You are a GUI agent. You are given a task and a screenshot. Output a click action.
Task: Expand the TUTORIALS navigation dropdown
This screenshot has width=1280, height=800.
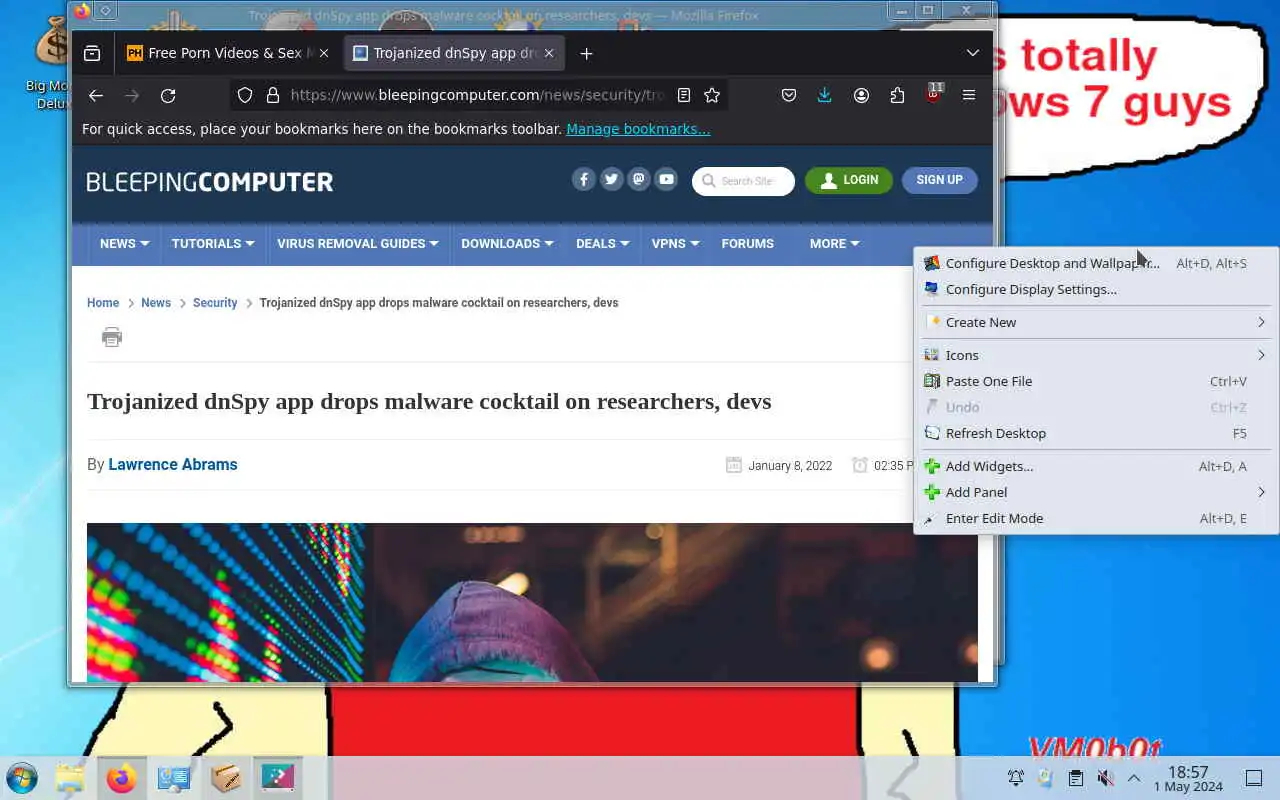[x=213, y=243]
